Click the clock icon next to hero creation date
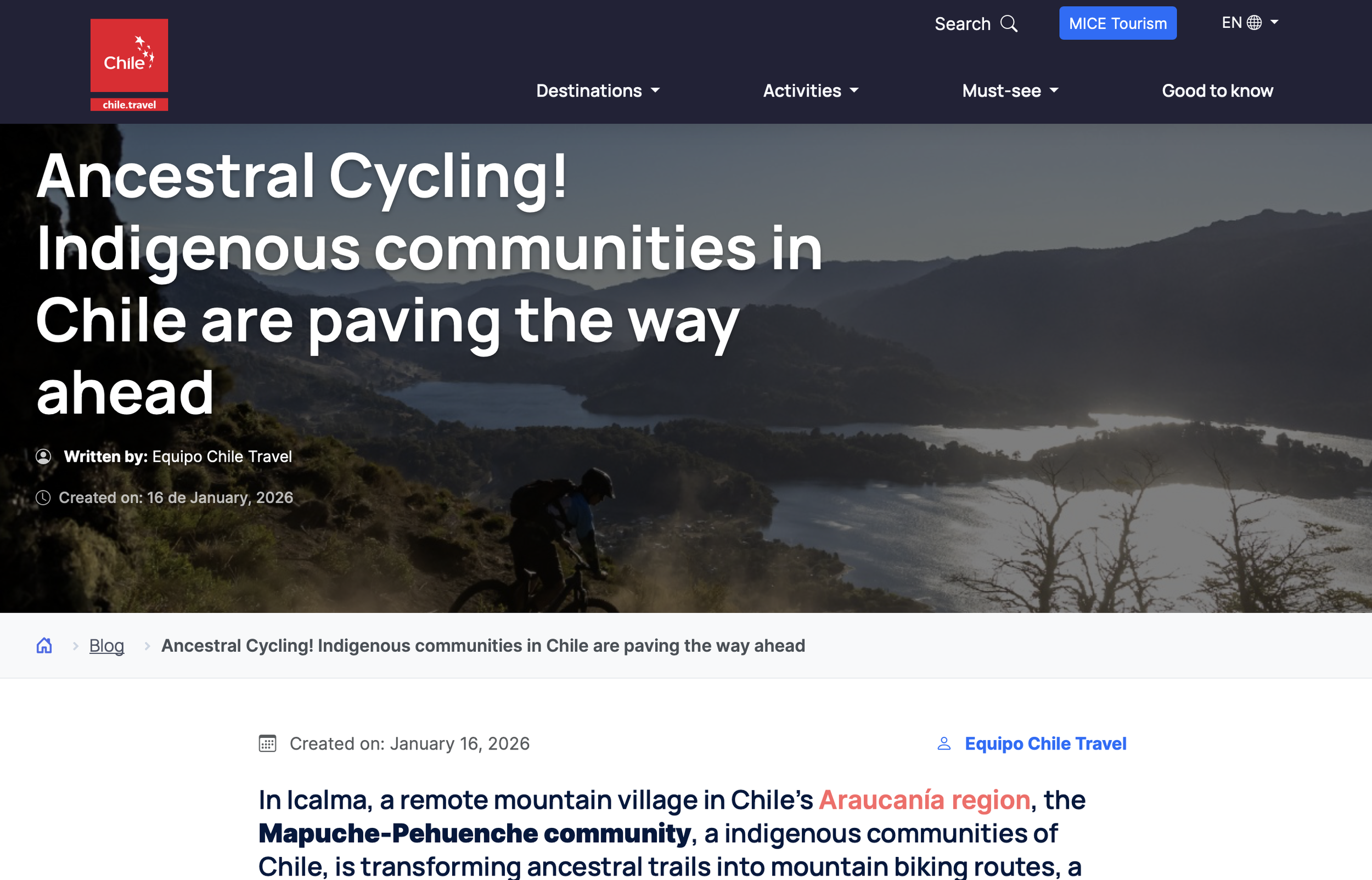 pos(43,498)
